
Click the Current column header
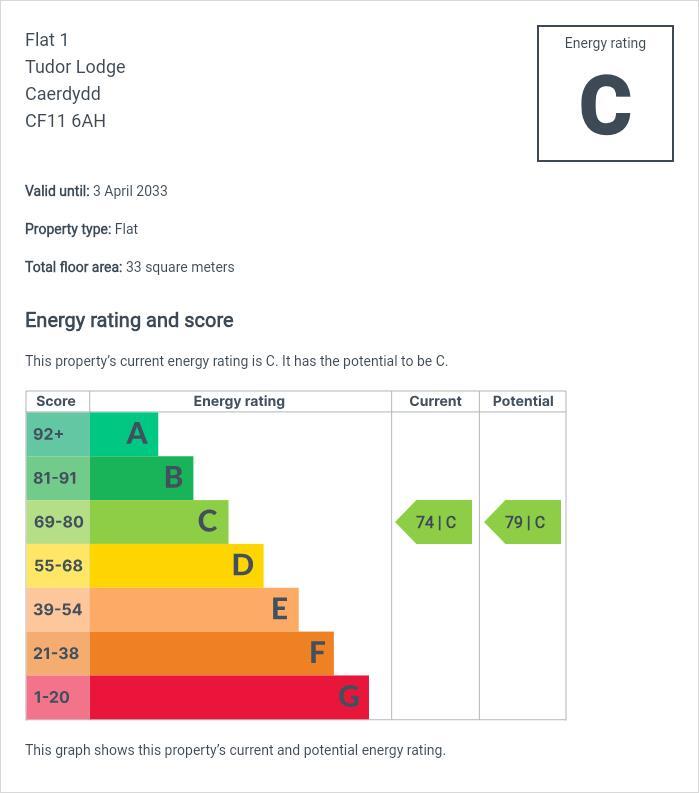435,401
